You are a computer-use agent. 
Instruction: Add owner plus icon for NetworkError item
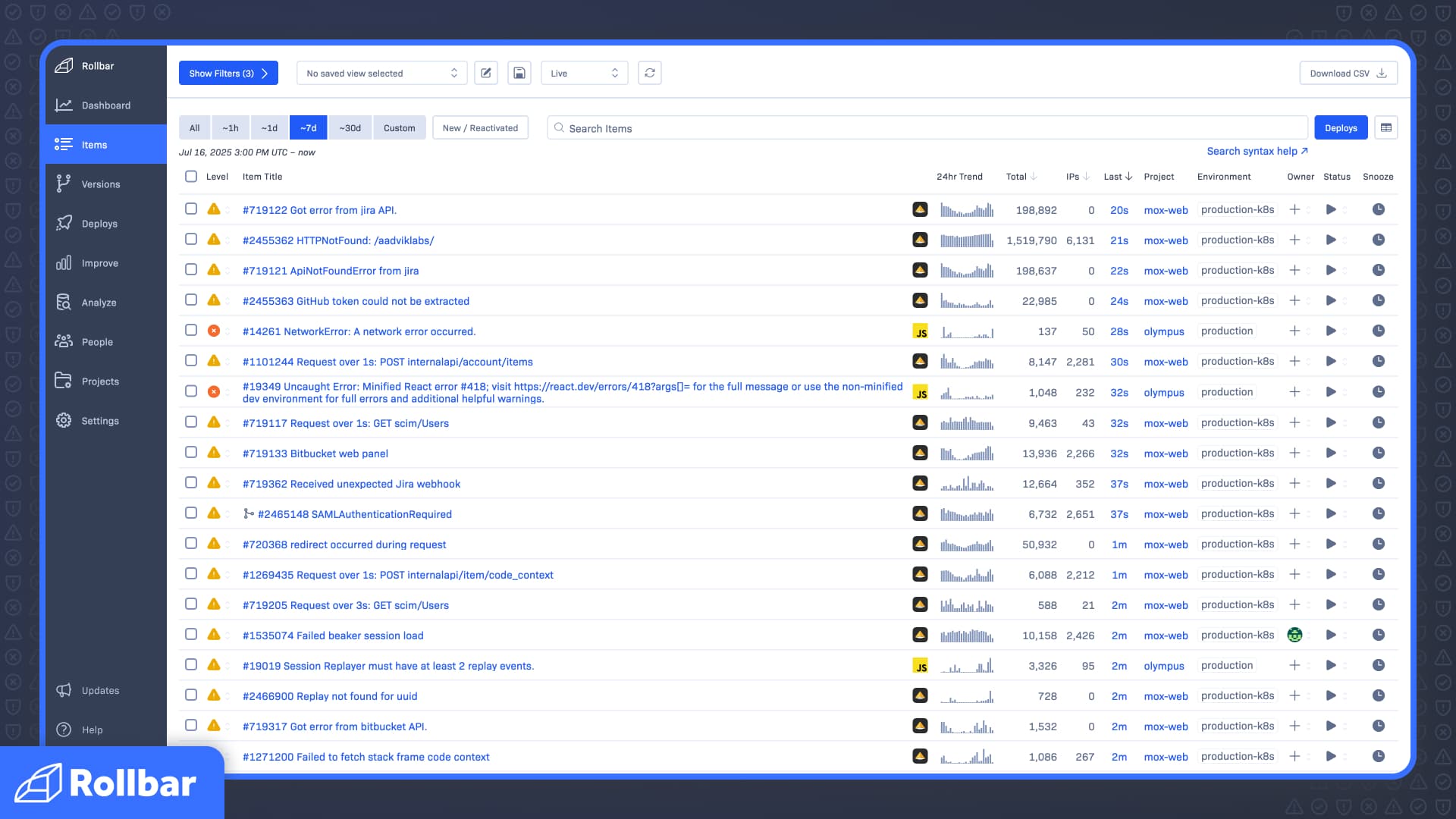tap(1294, 331)
